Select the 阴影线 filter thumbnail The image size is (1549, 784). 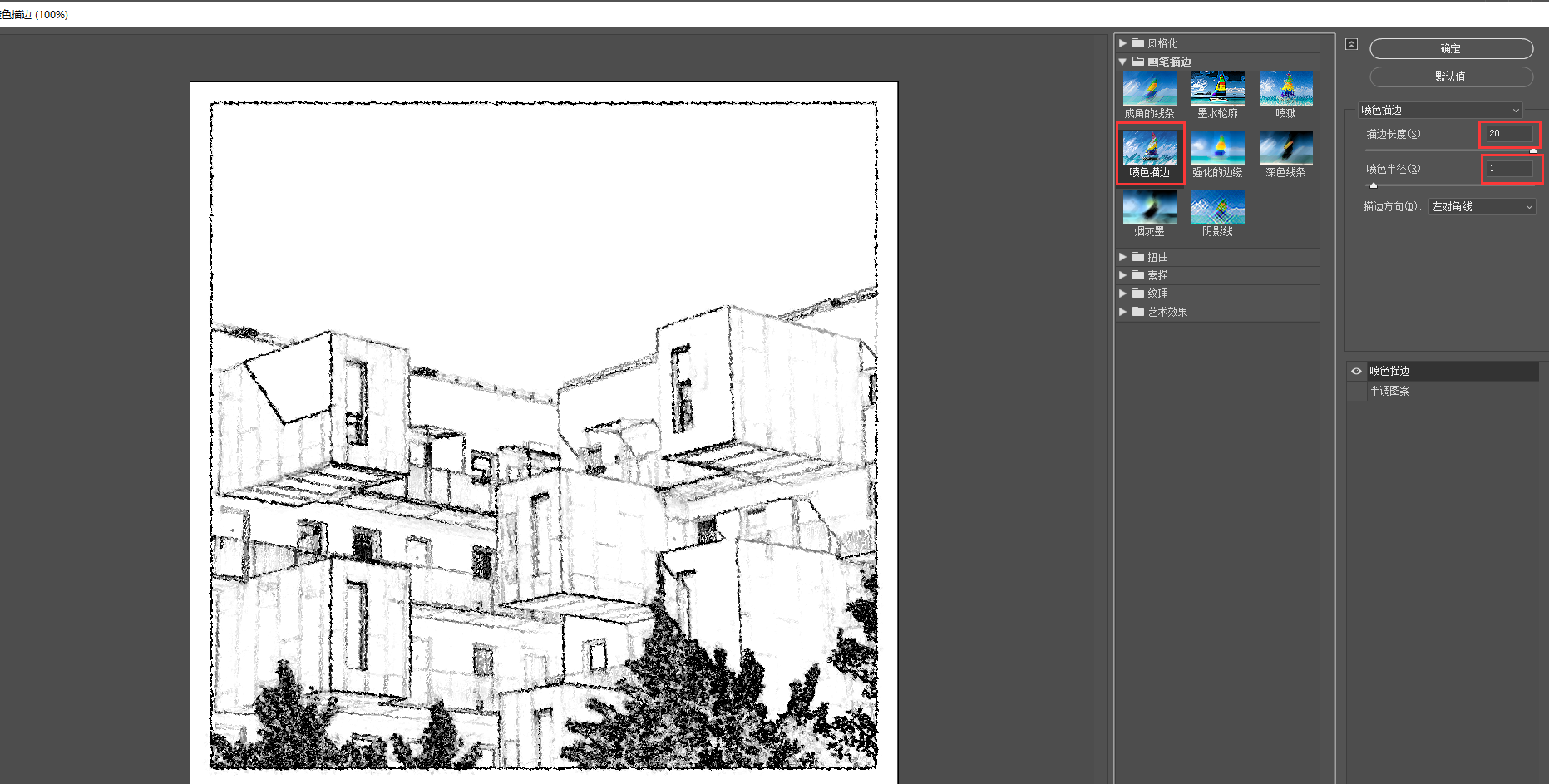[1217, 207]
